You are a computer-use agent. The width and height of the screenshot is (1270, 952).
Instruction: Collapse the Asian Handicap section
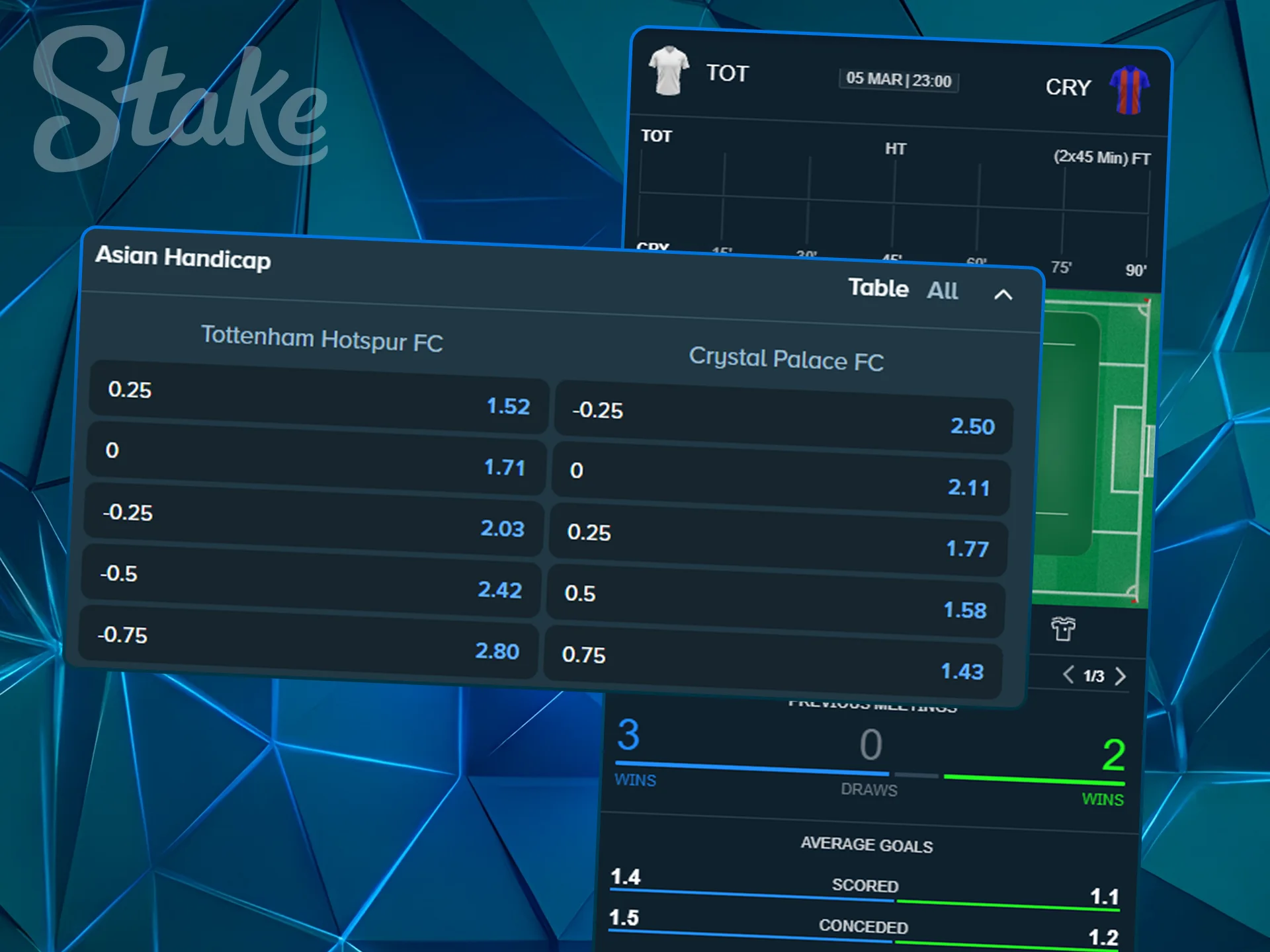tap(1003, 294)
